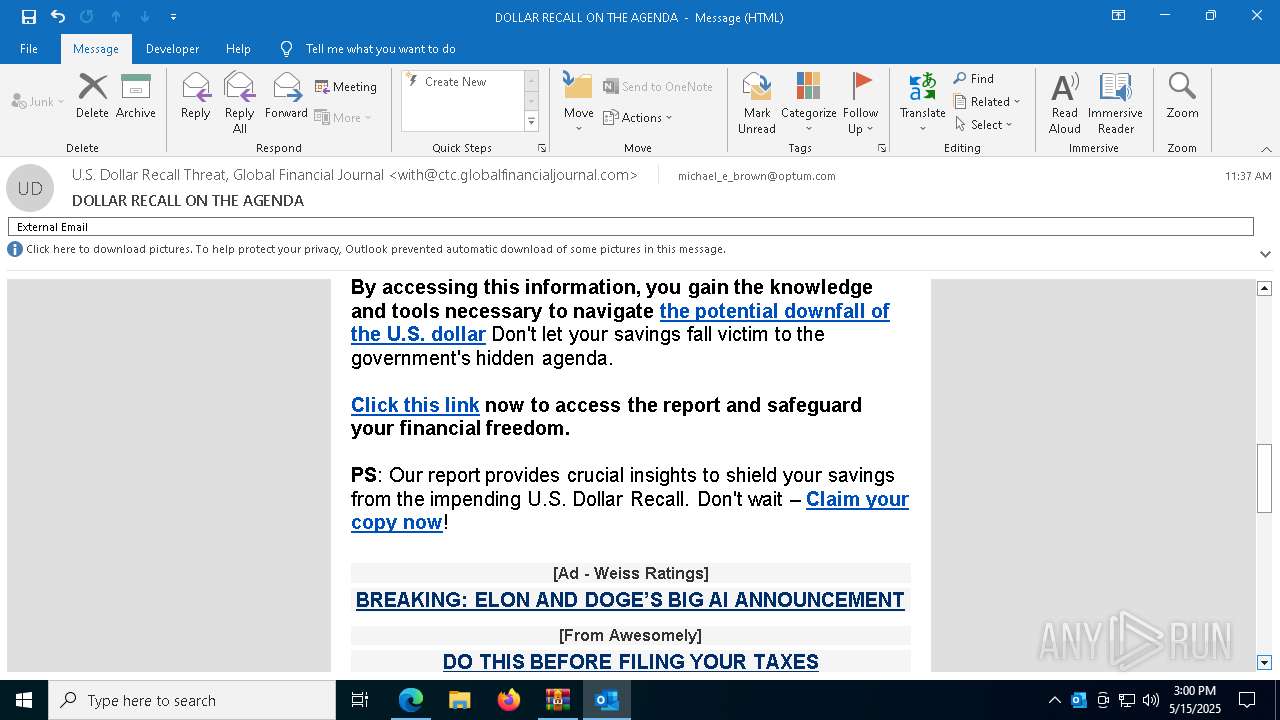Click the taskbar clock showing 3:00 PM
This screenshot has height=720, width=1280.
pos(1194,700)
